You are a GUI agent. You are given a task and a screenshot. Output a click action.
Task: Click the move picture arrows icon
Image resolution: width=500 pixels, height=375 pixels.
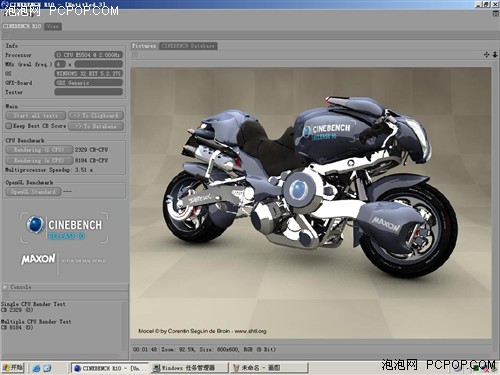[486, 55]
